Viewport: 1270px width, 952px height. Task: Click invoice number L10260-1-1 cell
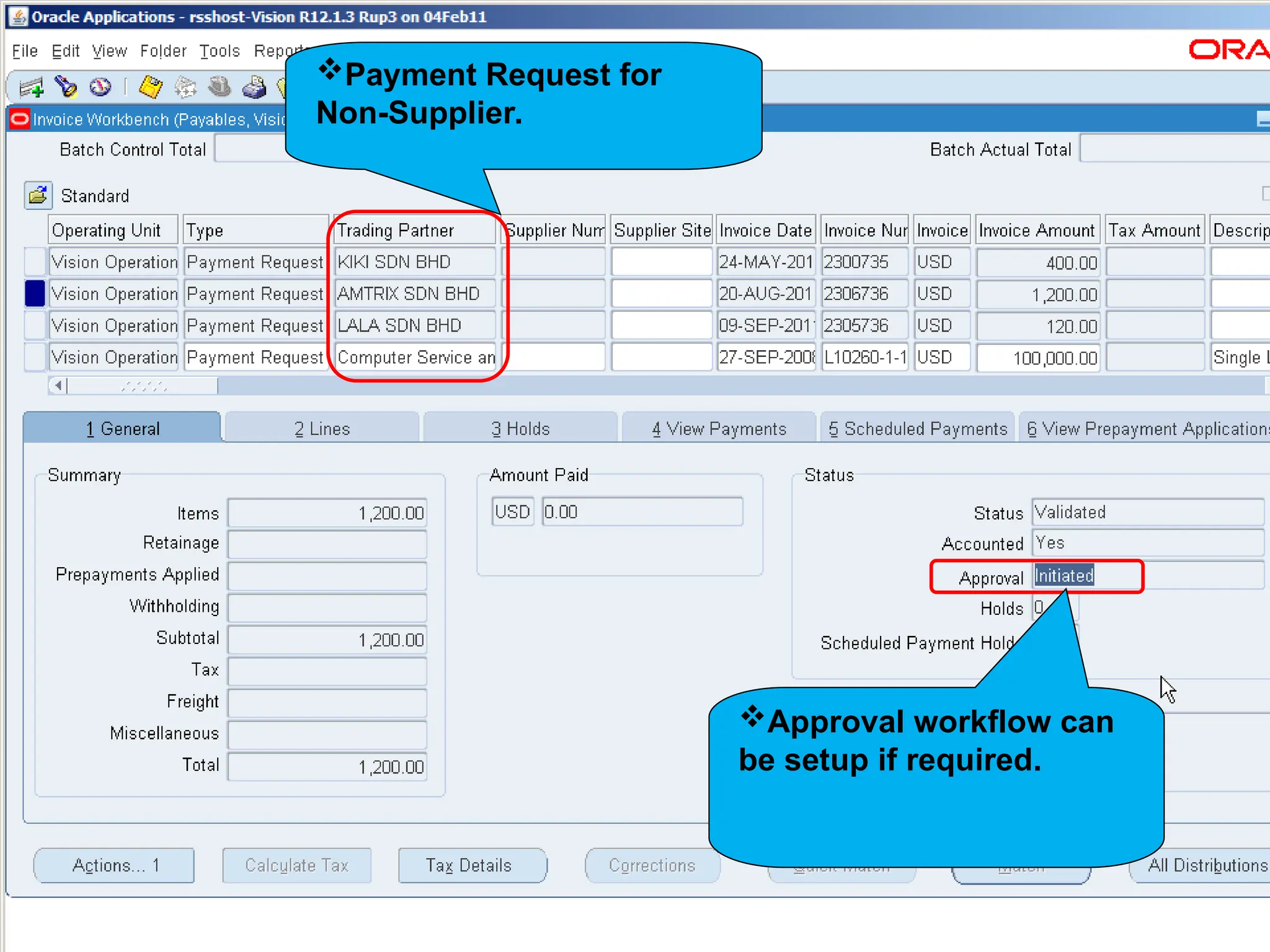pos(865,357)
